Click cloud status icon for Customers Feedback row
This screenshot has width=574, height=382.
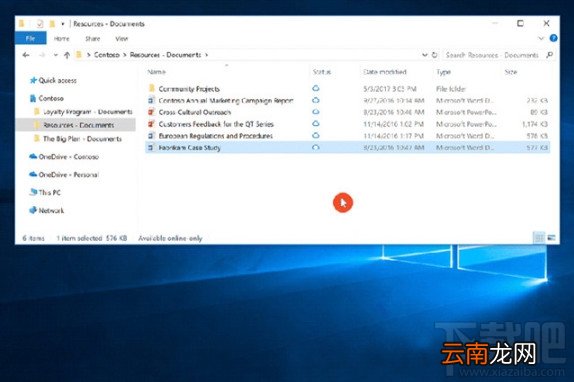(316, 124)
